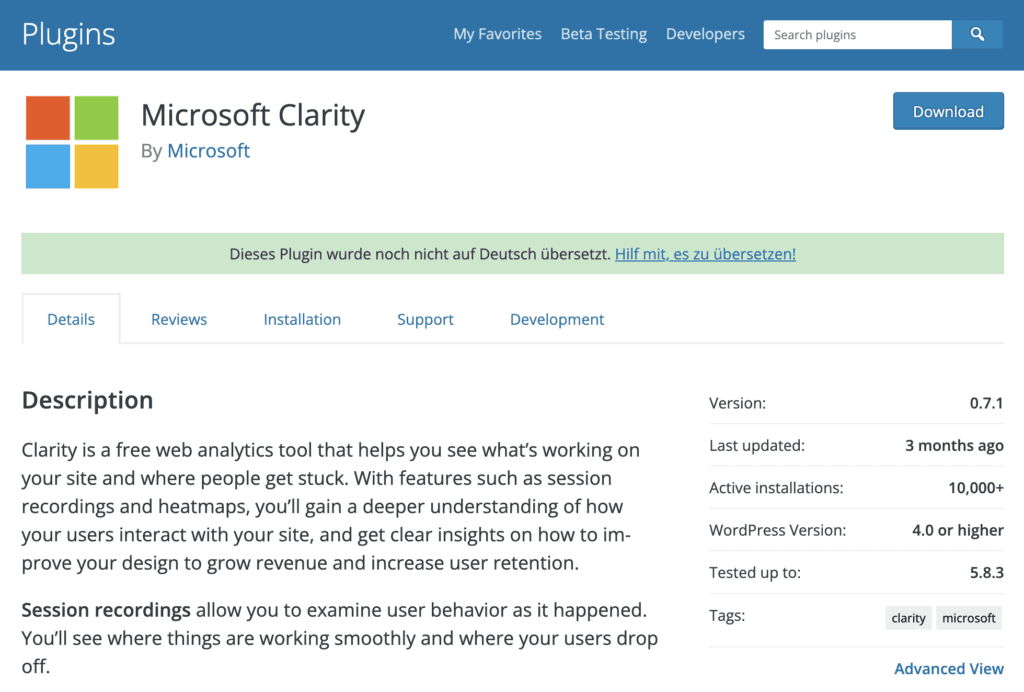
Task: Click the '4.0 or higher' WordPress version
Action: point(957,530)
